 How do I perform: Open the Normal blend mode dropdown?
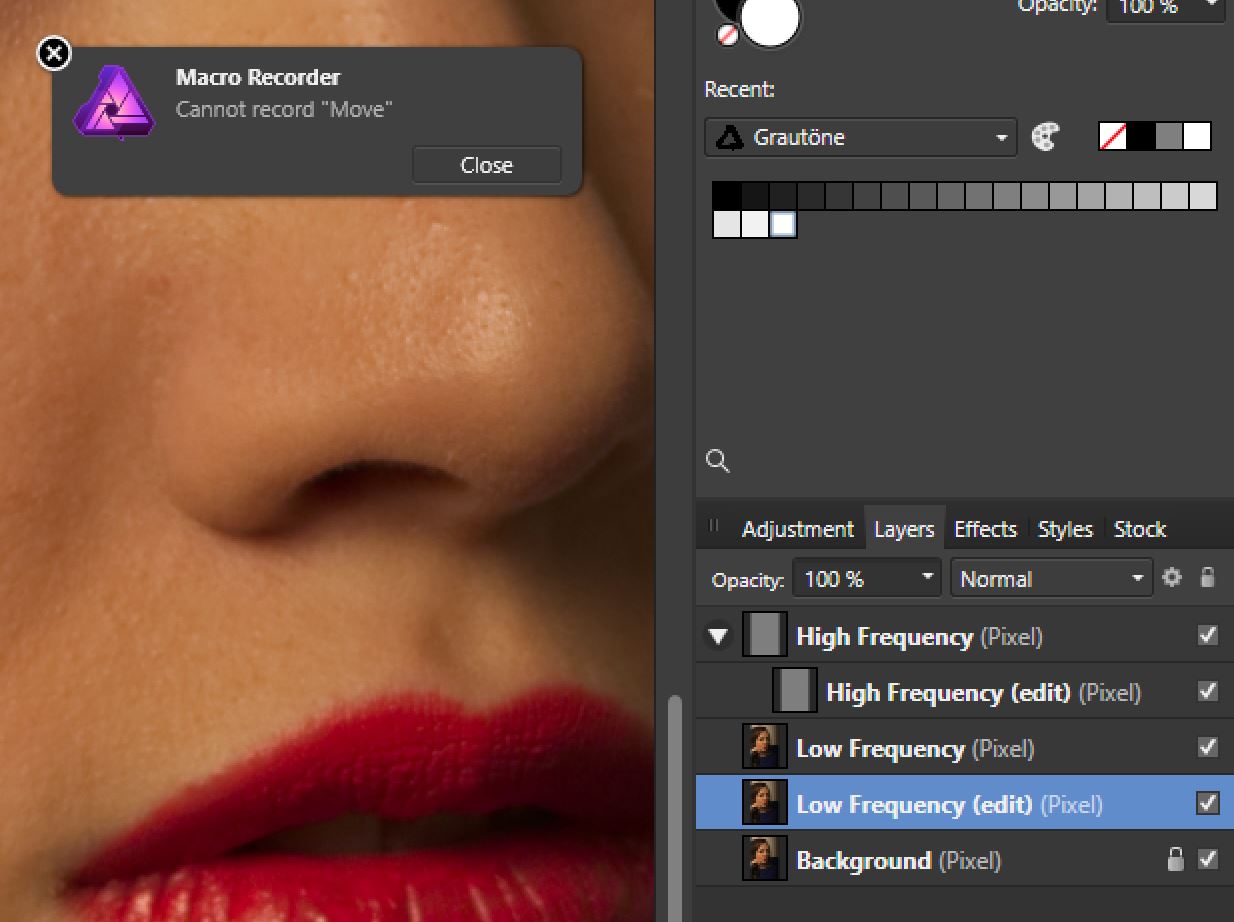pos(1050,579)
